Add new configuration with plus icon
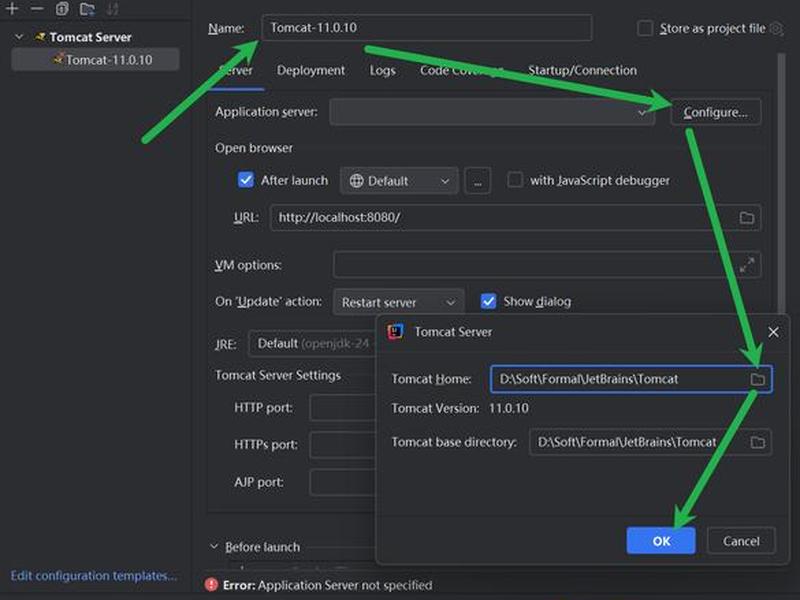 [12, 9]
